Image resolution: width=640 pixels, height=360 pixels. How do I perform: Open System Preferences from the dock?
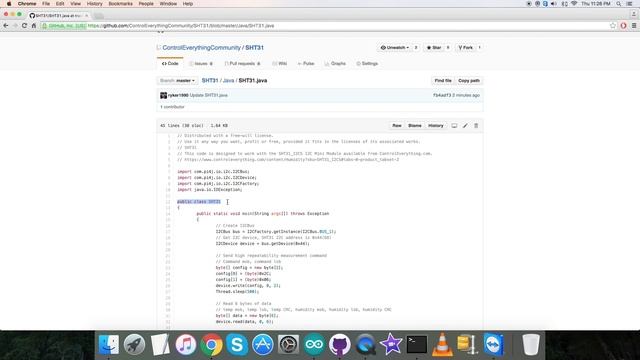[x=288, y=344]
